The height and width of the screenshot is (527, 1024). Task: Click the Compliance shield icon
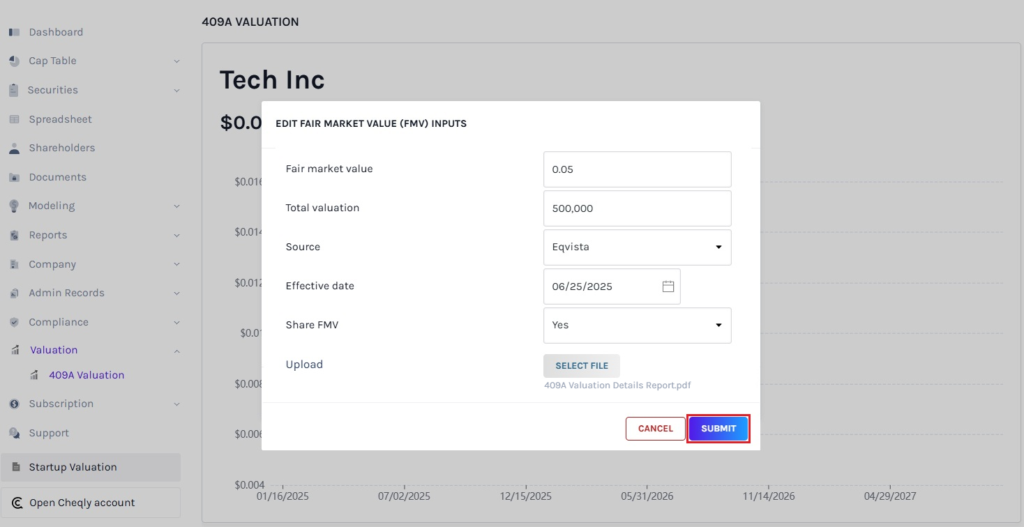[x=14, y=322]
